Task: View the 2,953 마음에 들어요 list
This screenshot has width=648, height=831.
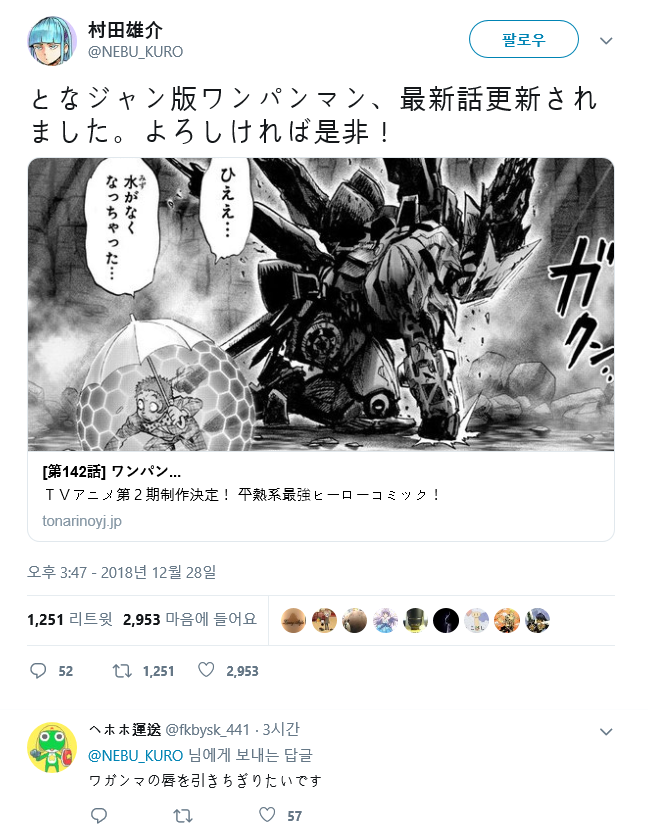Action: pyautogui.click(x=190, y=619)
